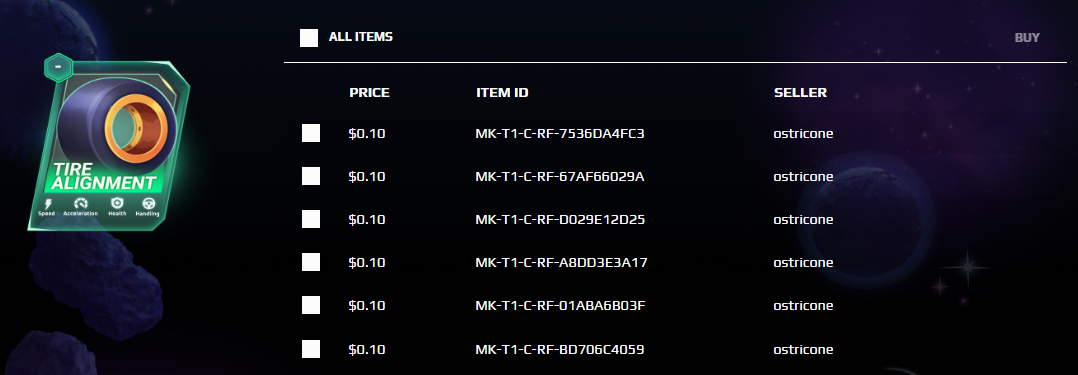
Task: Tick the checkbox for MK-T1-C-RF-A8DD3E3A17
Action: point(311,262)
